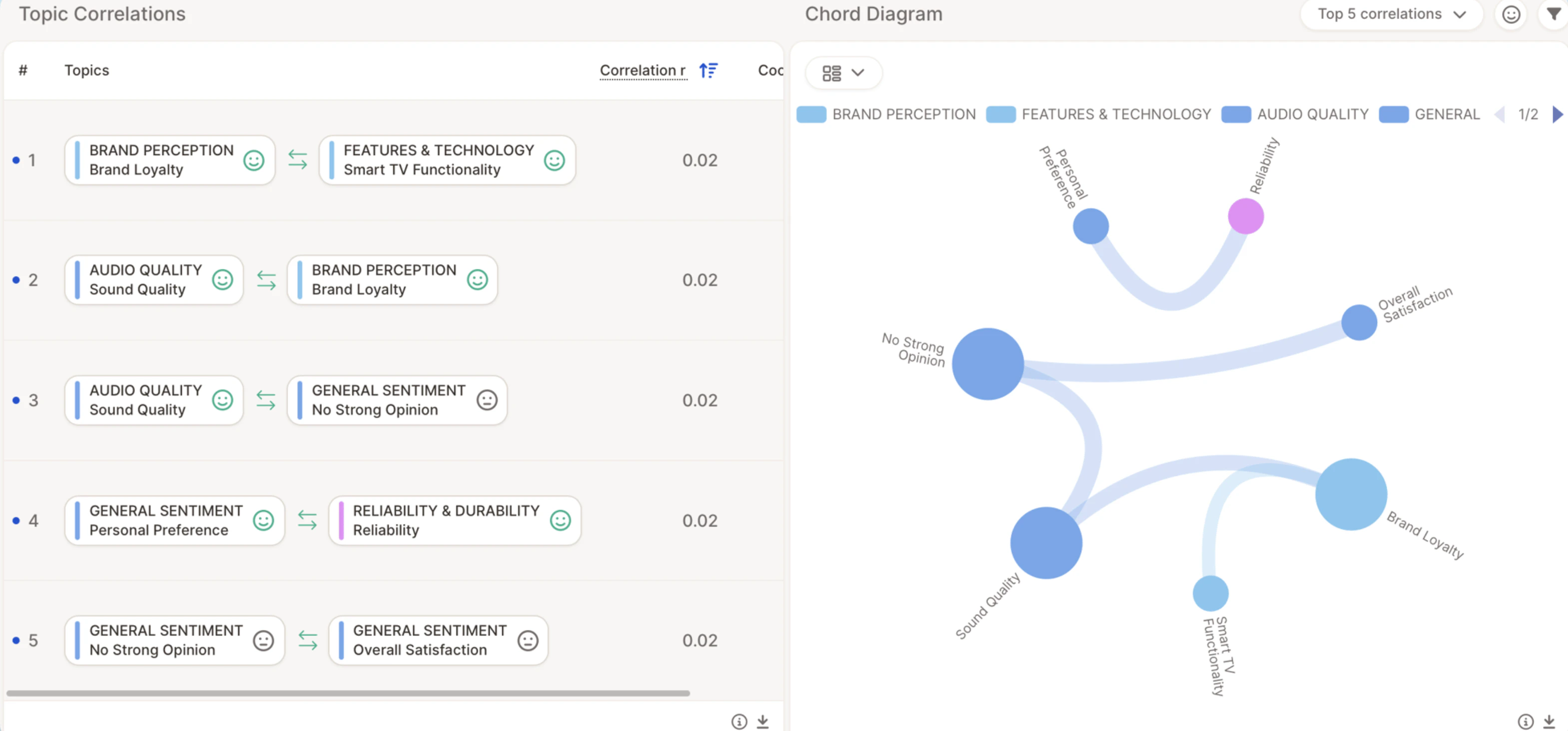1568x731 pixels.
Task: Click row 3 Sound Quality smiley icon
Action: (x=222, y=400)
